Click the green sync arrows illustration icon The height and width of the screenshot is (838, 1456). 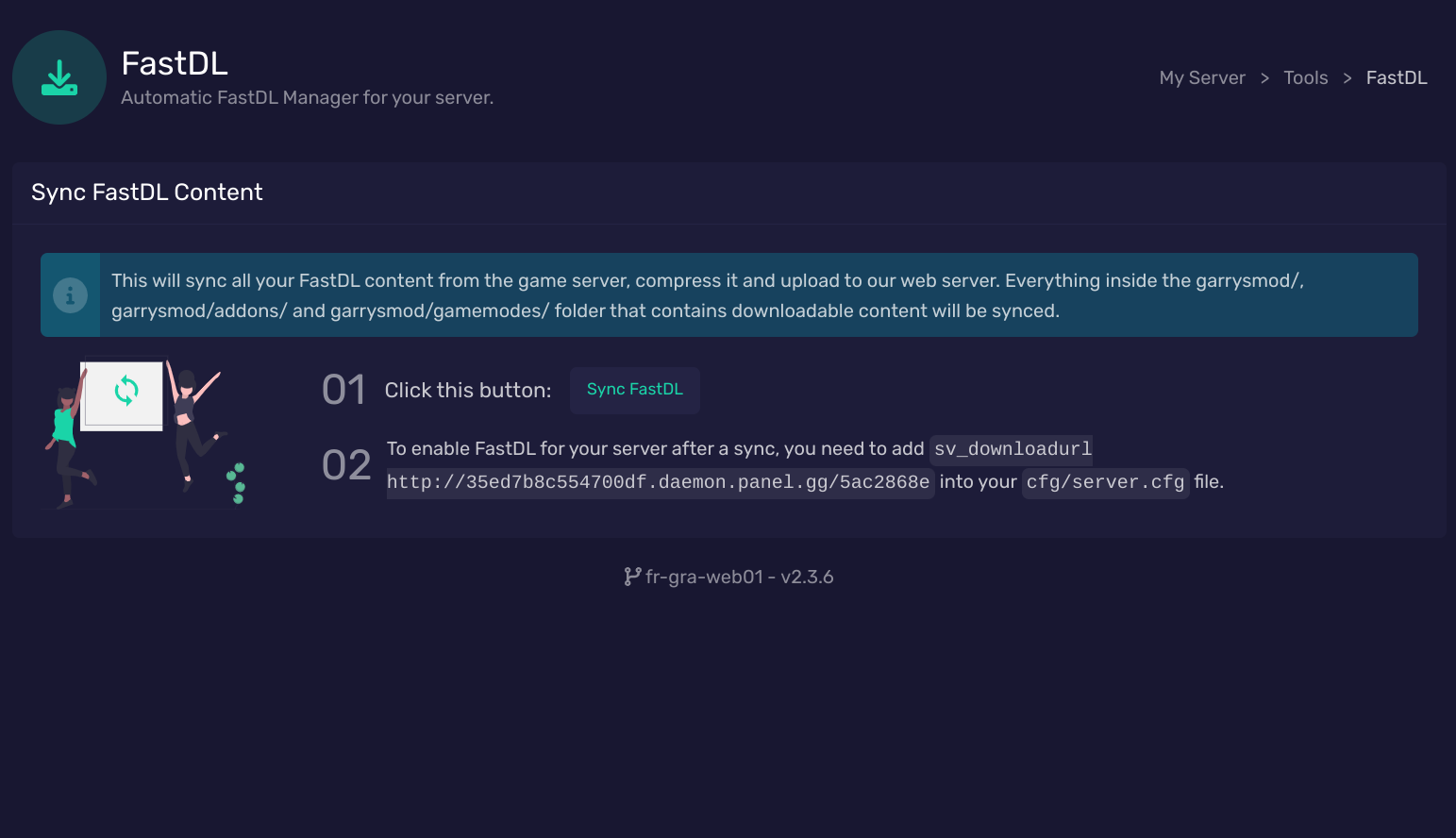(126, 390)
